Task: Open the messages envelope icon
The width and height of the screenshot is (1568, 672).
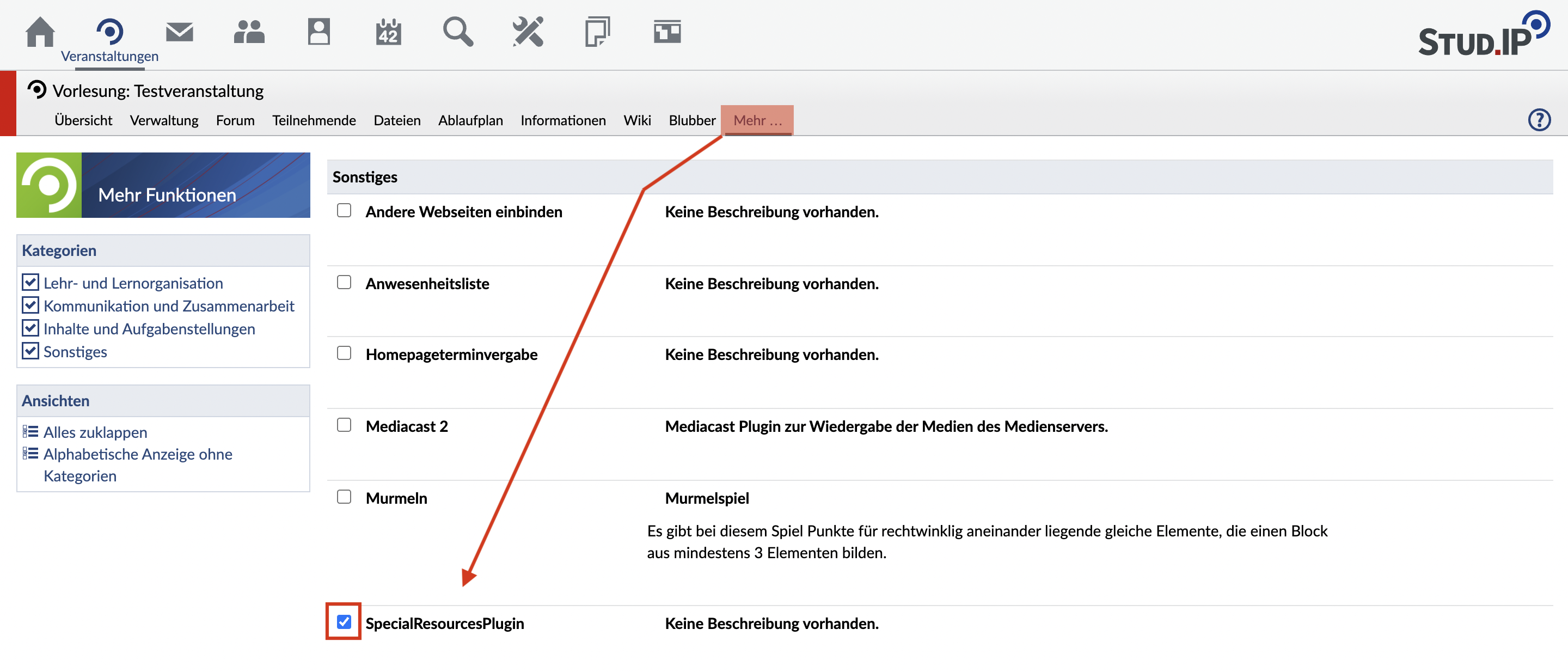Action: [179, 32]
